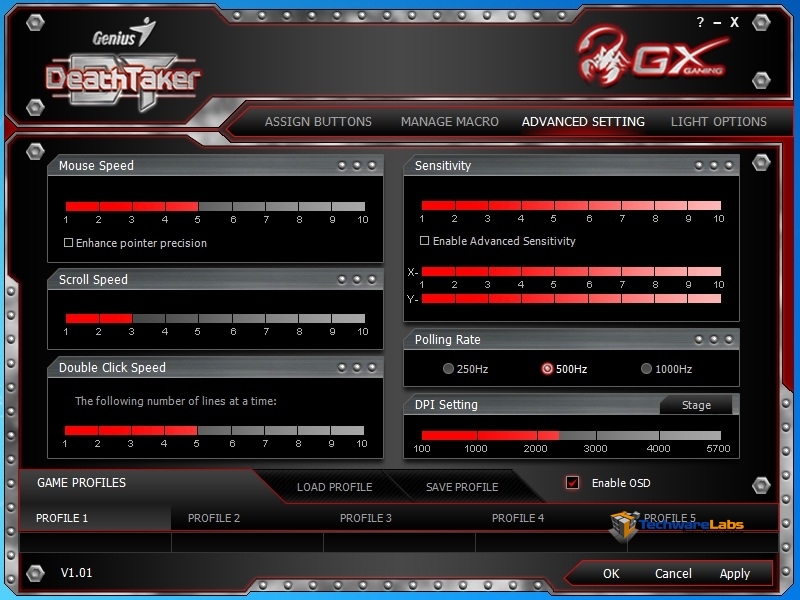800x600 pixels.
Task: Click the 5700 label under the DPI slider
Action: (718, 448)
